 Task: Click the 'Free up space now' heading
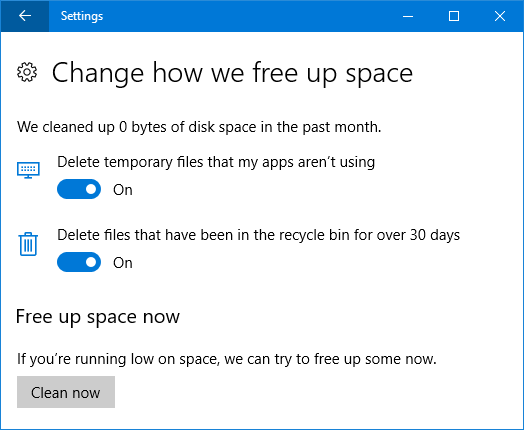tap(98, 317)
